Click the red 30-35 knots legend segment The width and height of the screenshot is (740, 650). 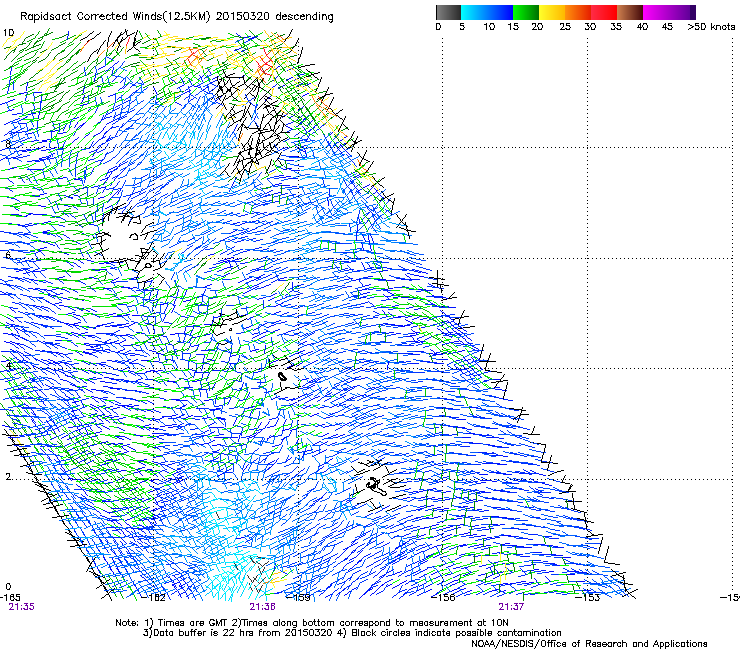604,12
